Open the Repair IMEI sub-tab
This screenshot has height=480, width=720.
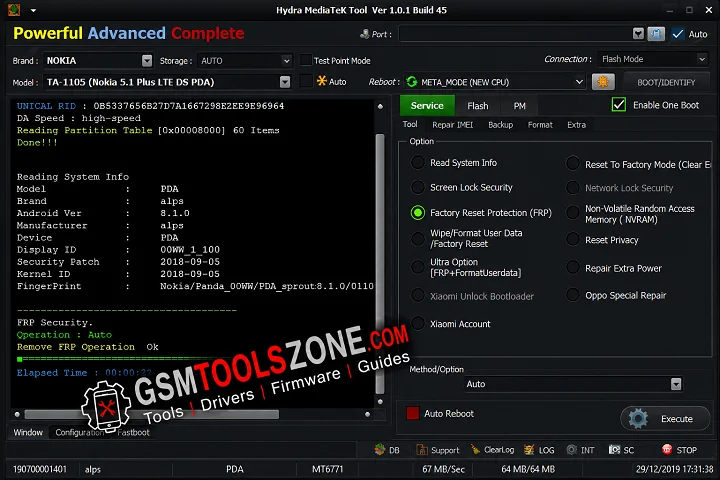(x=452, y=125)
